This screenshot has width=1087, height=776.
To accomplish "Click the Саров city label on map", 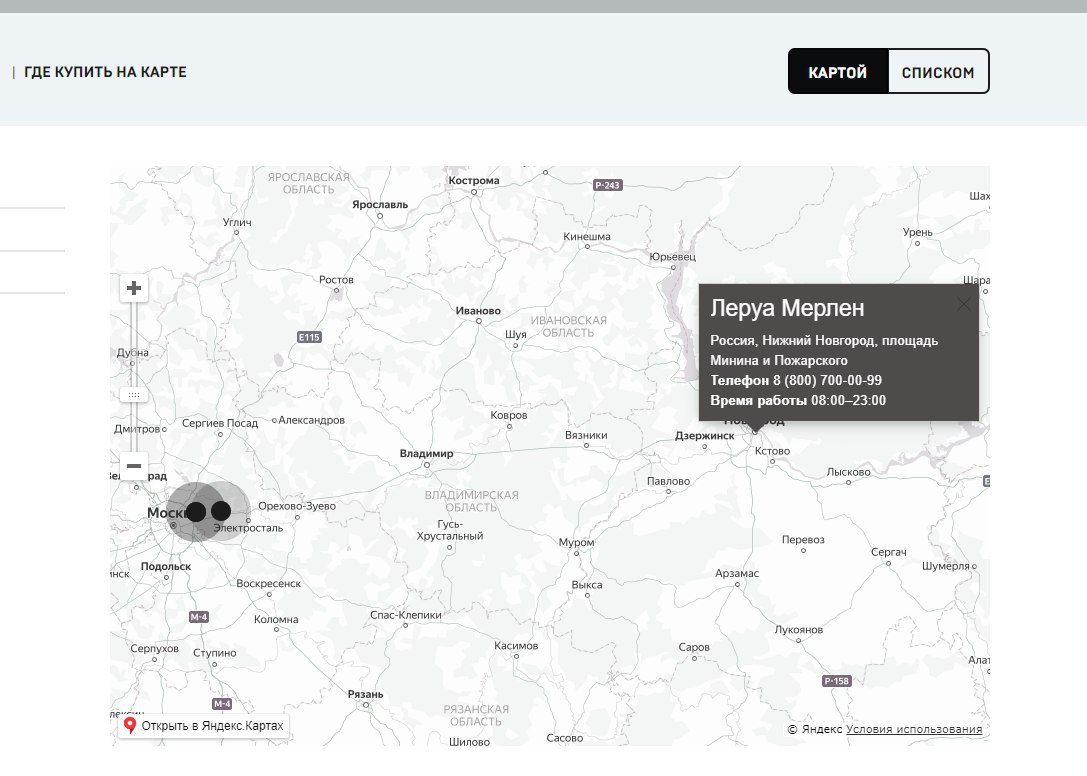I will click(694, 647).
